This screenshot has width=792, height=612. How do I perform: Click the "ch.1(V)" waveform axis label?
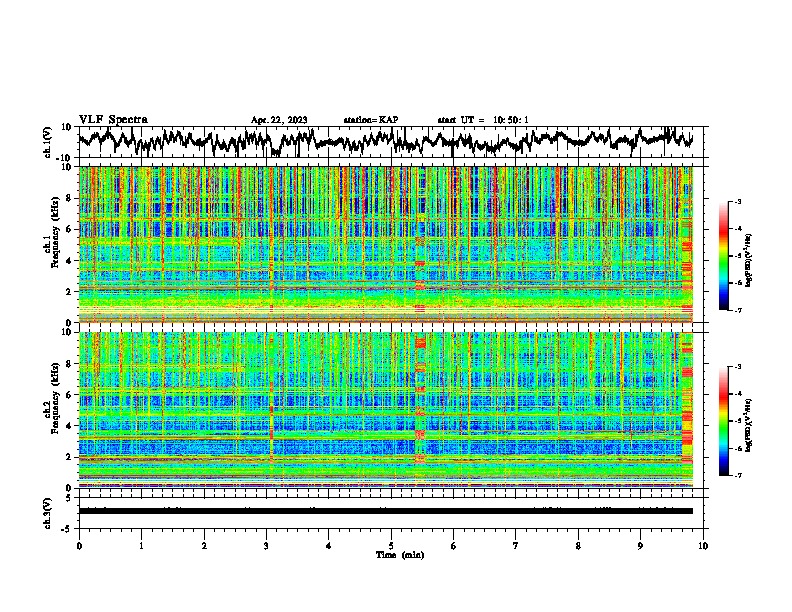click(48, 142)
